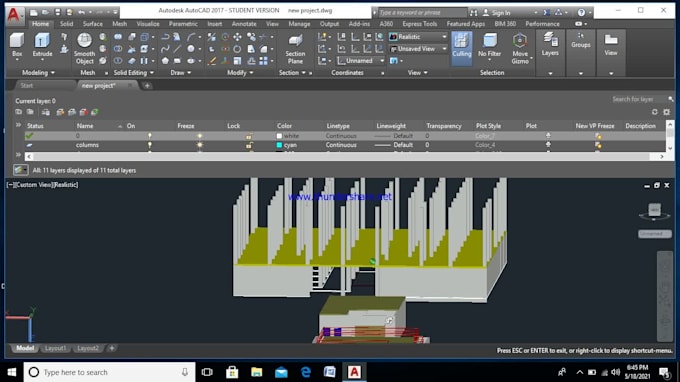The height and width of the screenshot is (382, 680).
Task: Toggle On lightbulb for columns layer
Action: (x=150, y=145)
